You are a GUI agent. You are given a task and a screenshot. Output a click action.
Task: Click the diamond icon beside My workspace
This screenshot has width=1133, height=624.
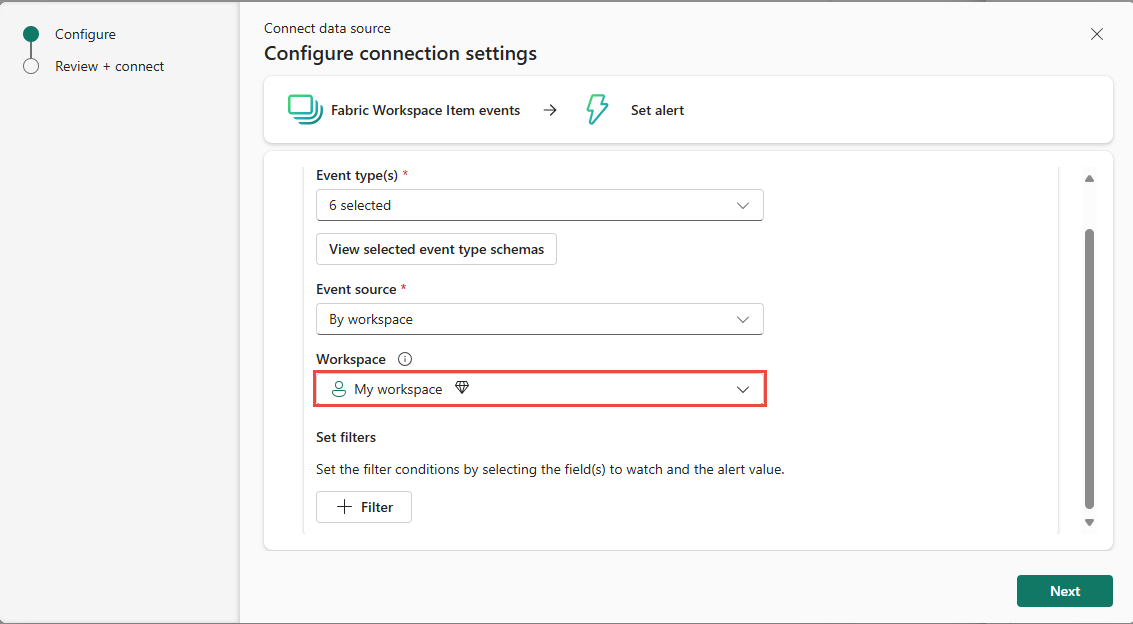(462, 388)
